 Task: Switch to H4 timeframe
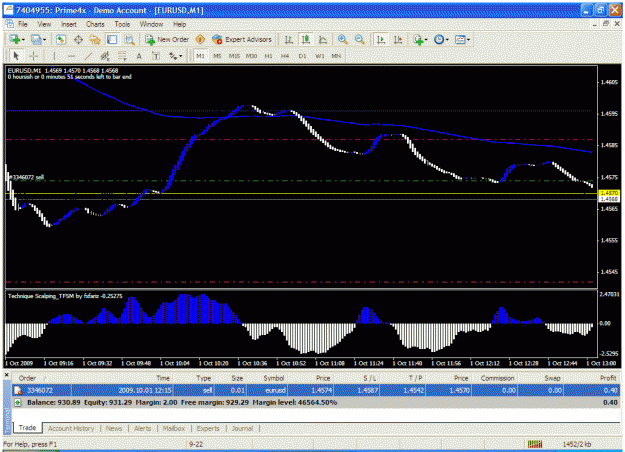pyautogui.click(x=285, y=56)
